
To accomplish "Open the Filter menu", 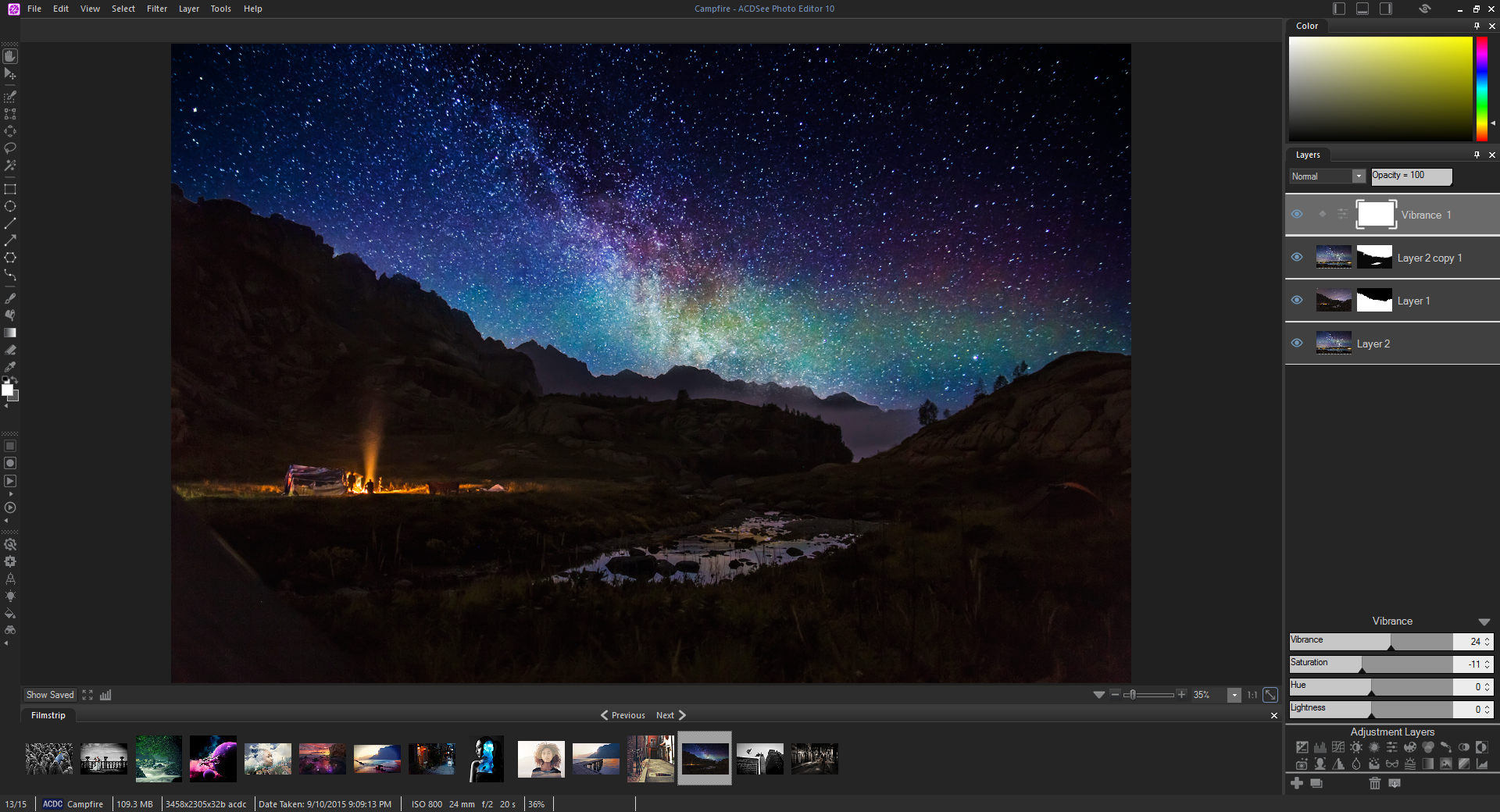I will (x=157, y=9).
